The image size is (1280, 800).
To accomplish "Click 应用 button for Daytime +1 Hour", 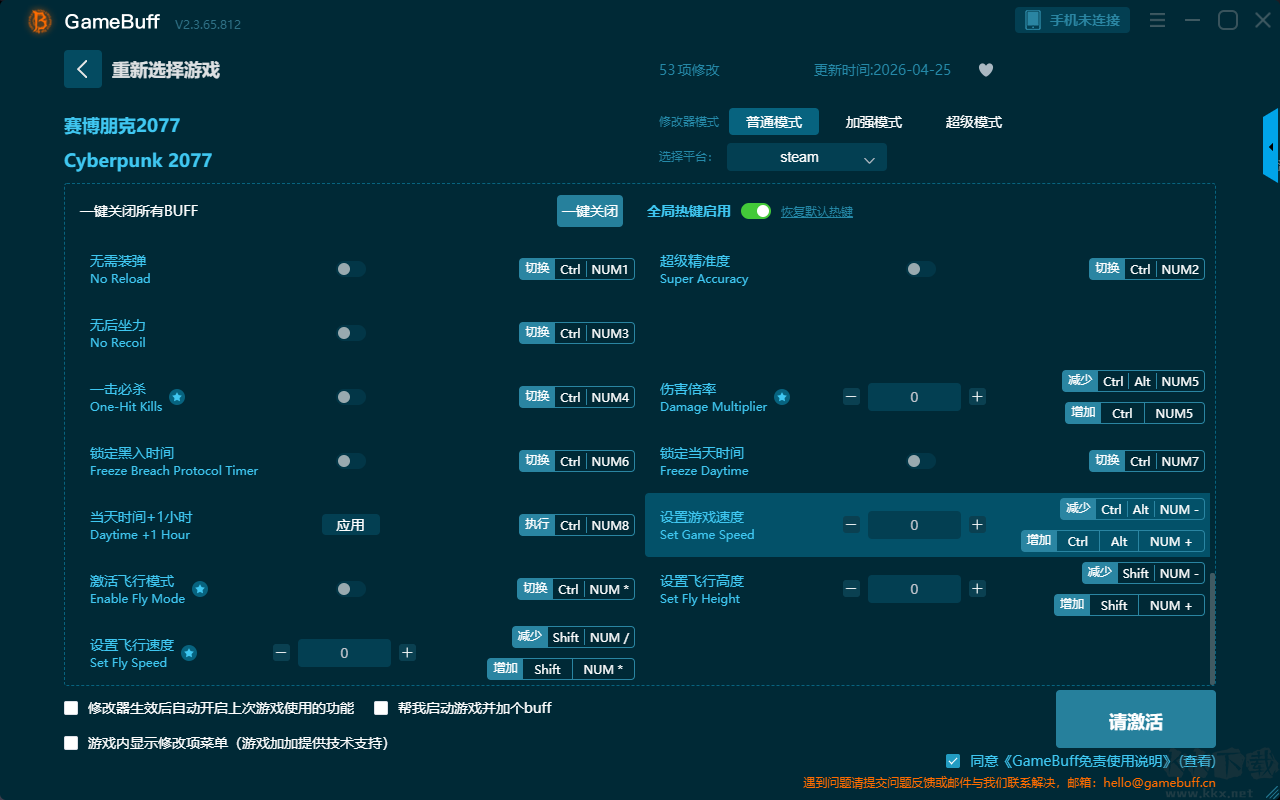I will (x=351, y=525).
